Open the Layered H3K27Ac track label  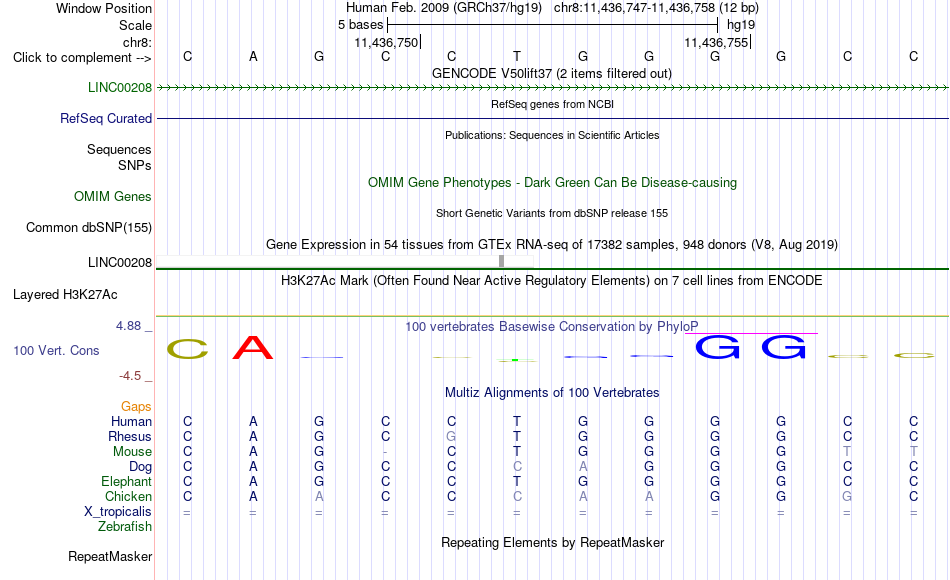65,295
